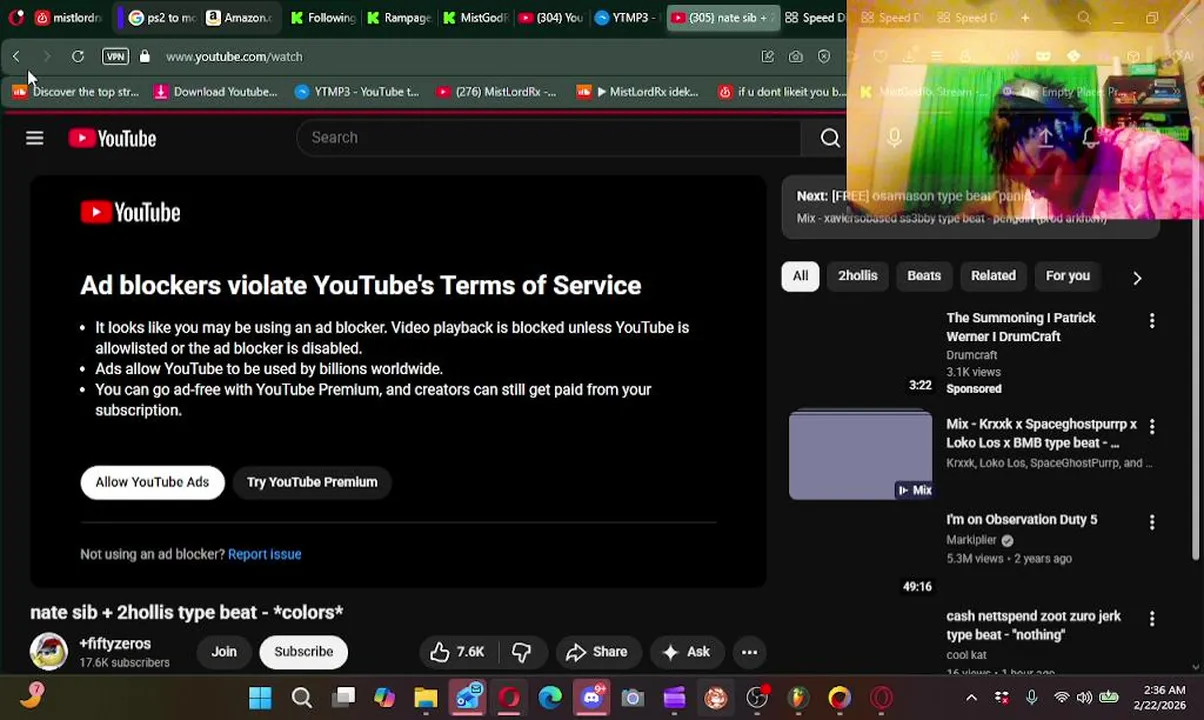Open the Mix - Krxxk video thumbnail
Screen dimensions: 1204x720
point(860,455)
